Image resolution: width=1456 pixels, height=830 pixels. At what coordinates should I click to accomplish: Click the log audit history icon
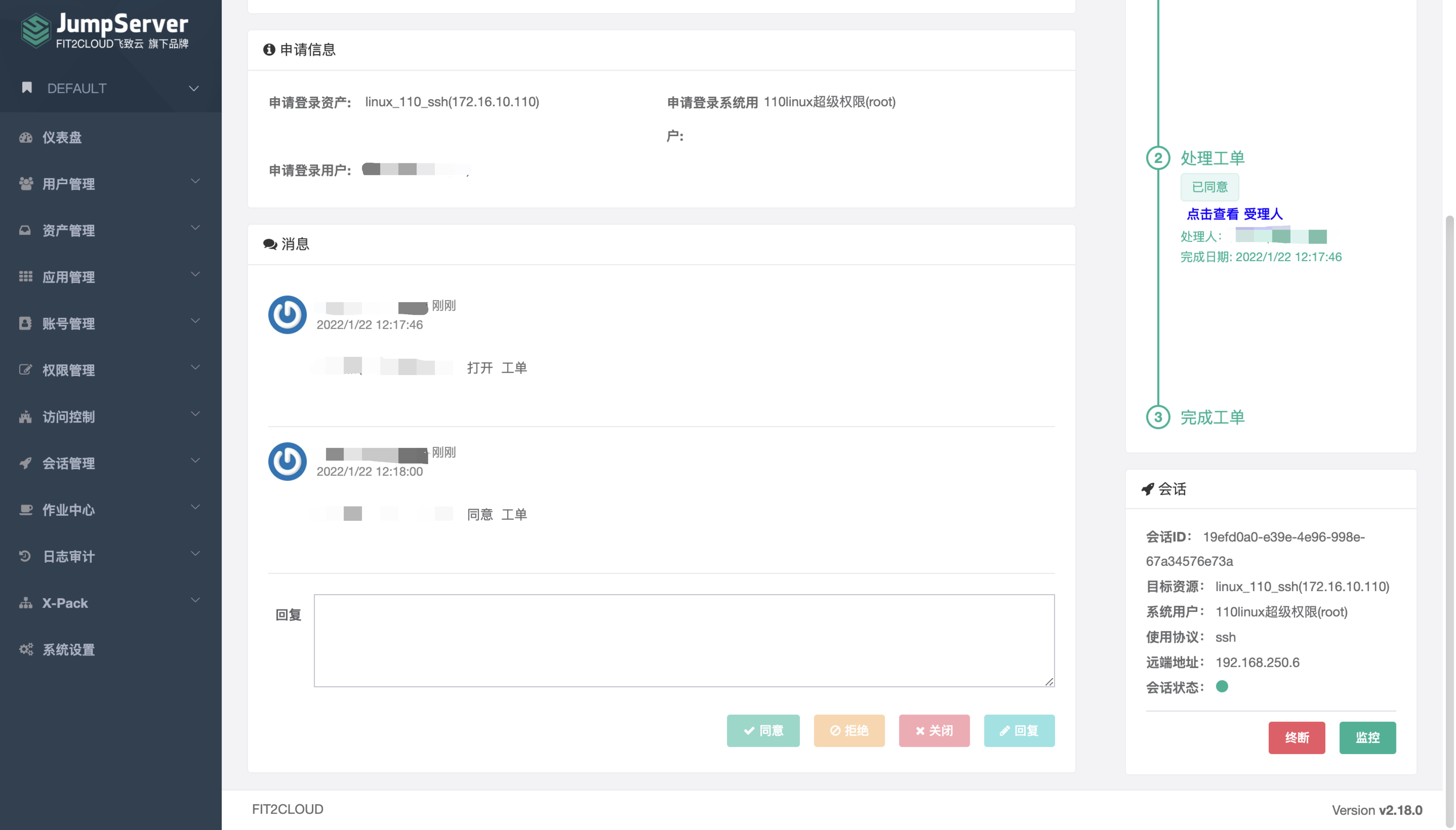click(x=26, y=556)
